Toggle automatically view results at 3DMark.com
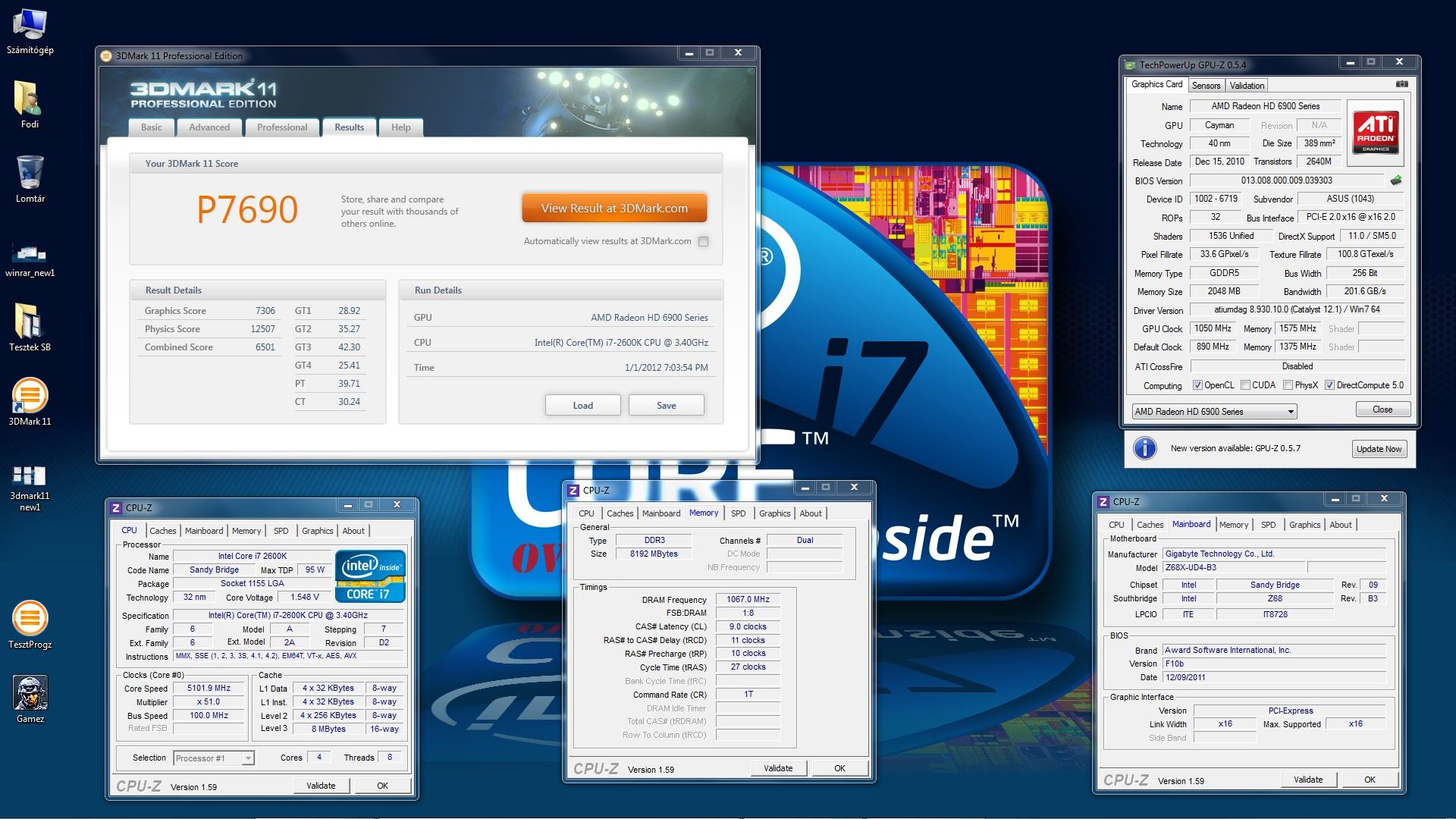This screenshot has width=1456, height=819. (x=703, y=241)
